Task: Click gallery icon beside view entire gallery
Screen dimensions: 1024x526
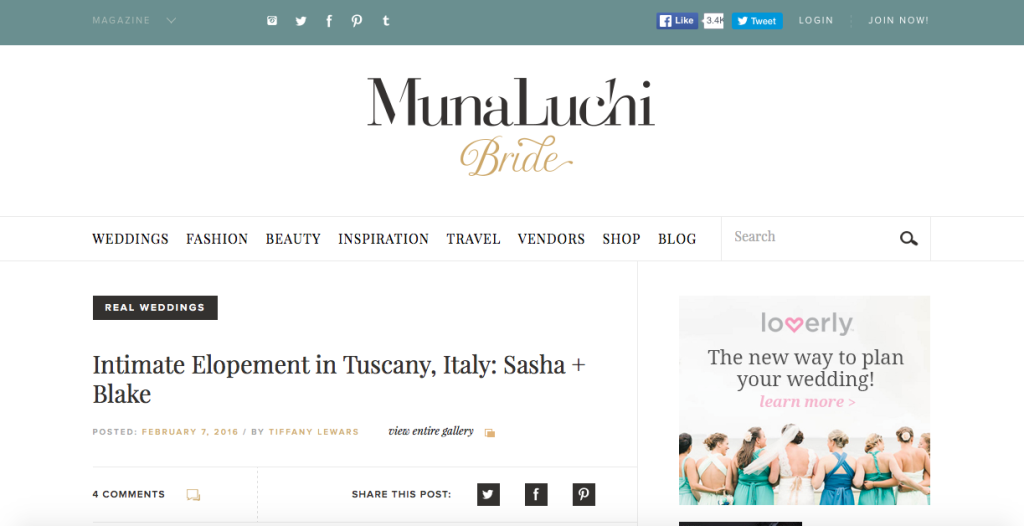Action: click(x=490, y=432)
